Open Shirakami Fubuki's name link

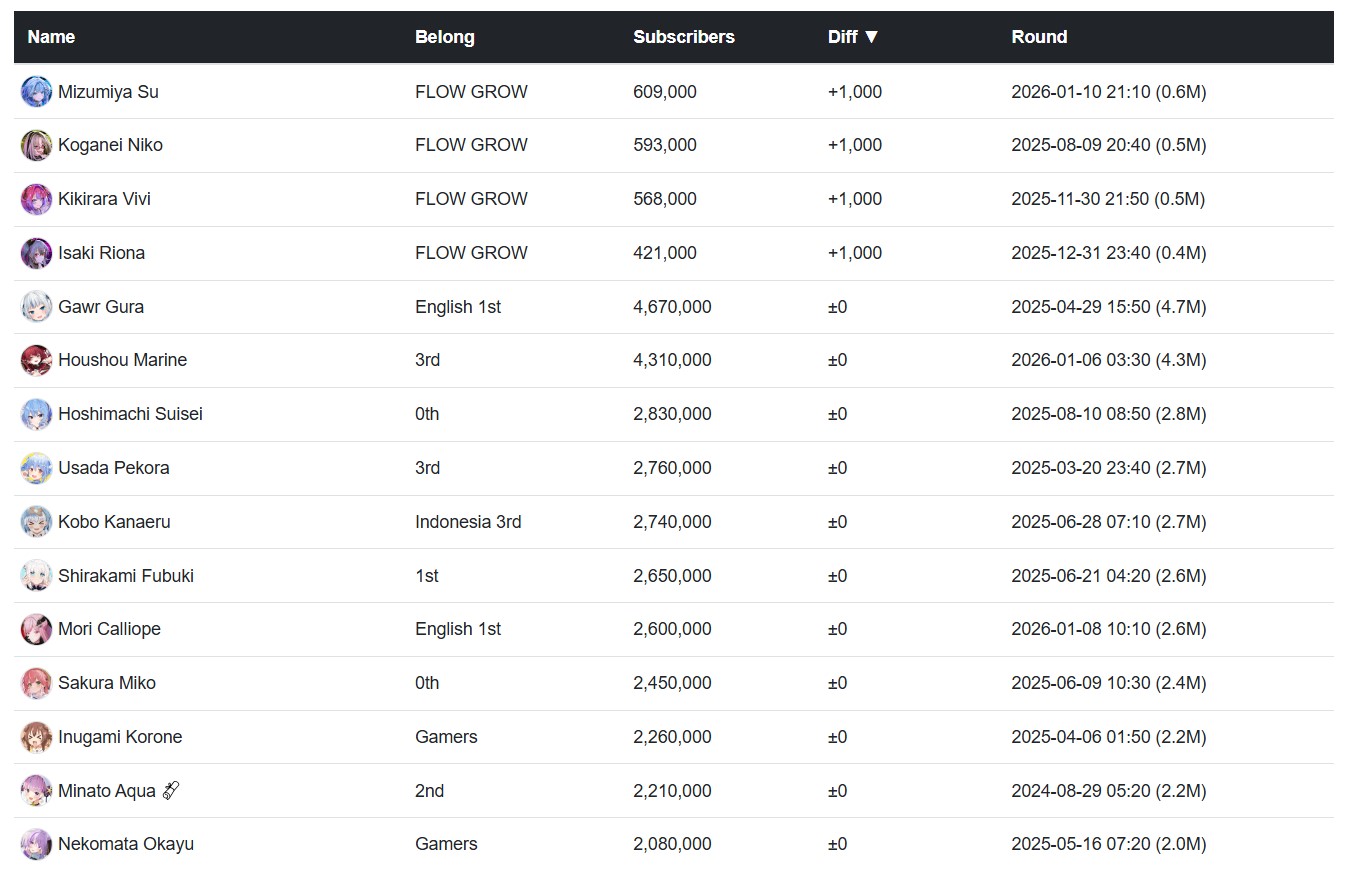point(126,576)
